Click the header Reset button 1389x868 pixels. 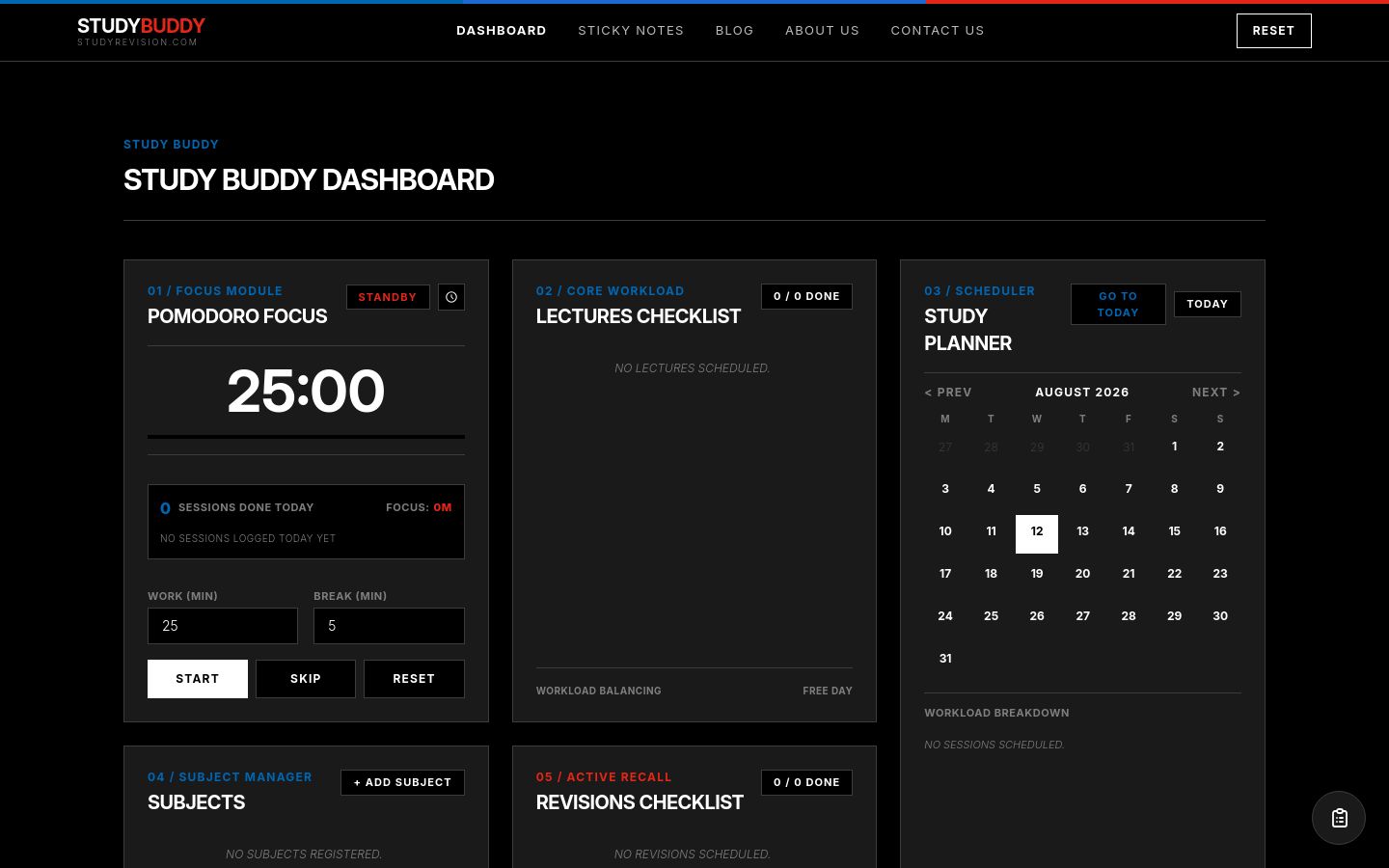tap(1273, 31)
